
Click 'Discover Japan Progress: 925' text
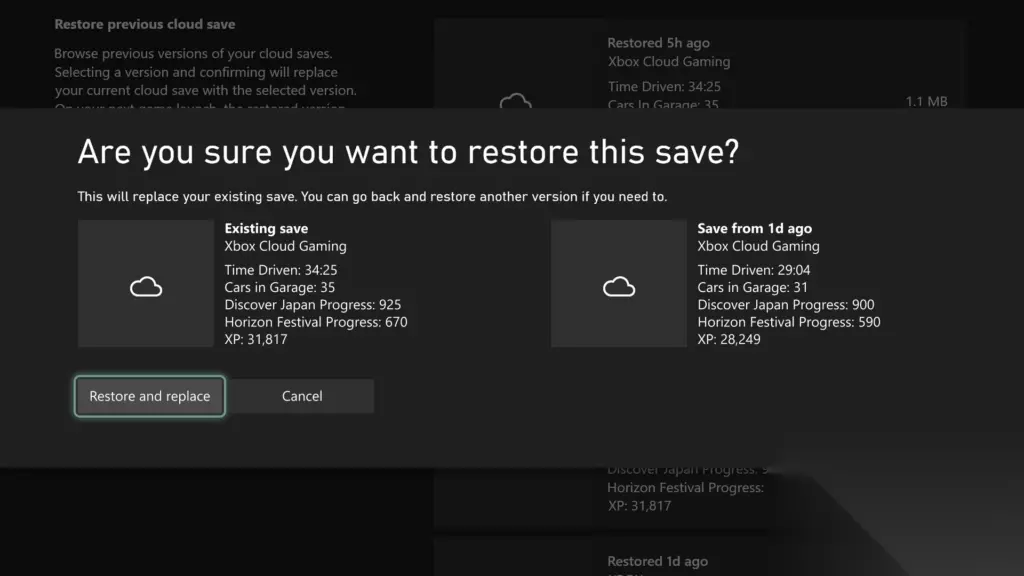coord(313,305)
